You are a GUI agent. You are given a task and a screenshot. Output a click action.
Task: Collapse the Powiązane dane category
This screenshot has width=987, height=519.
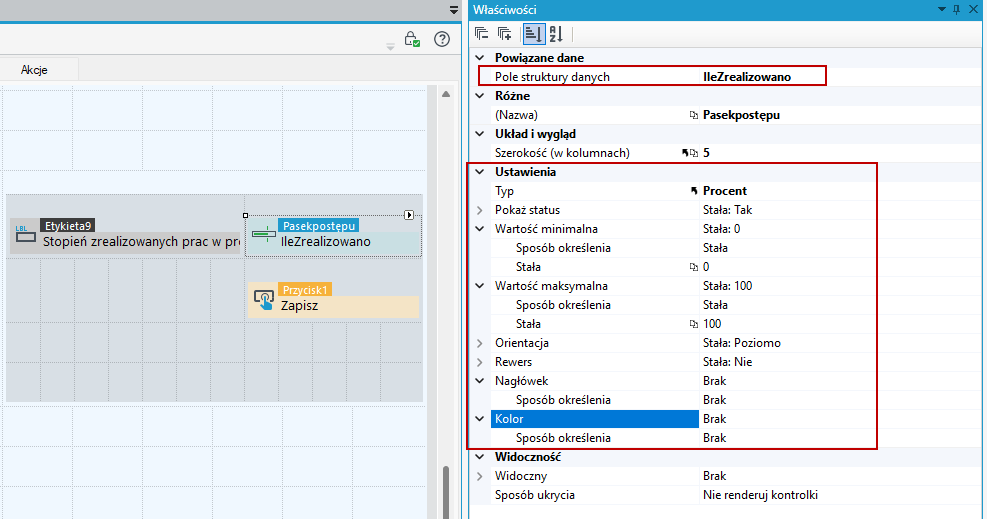480,58
